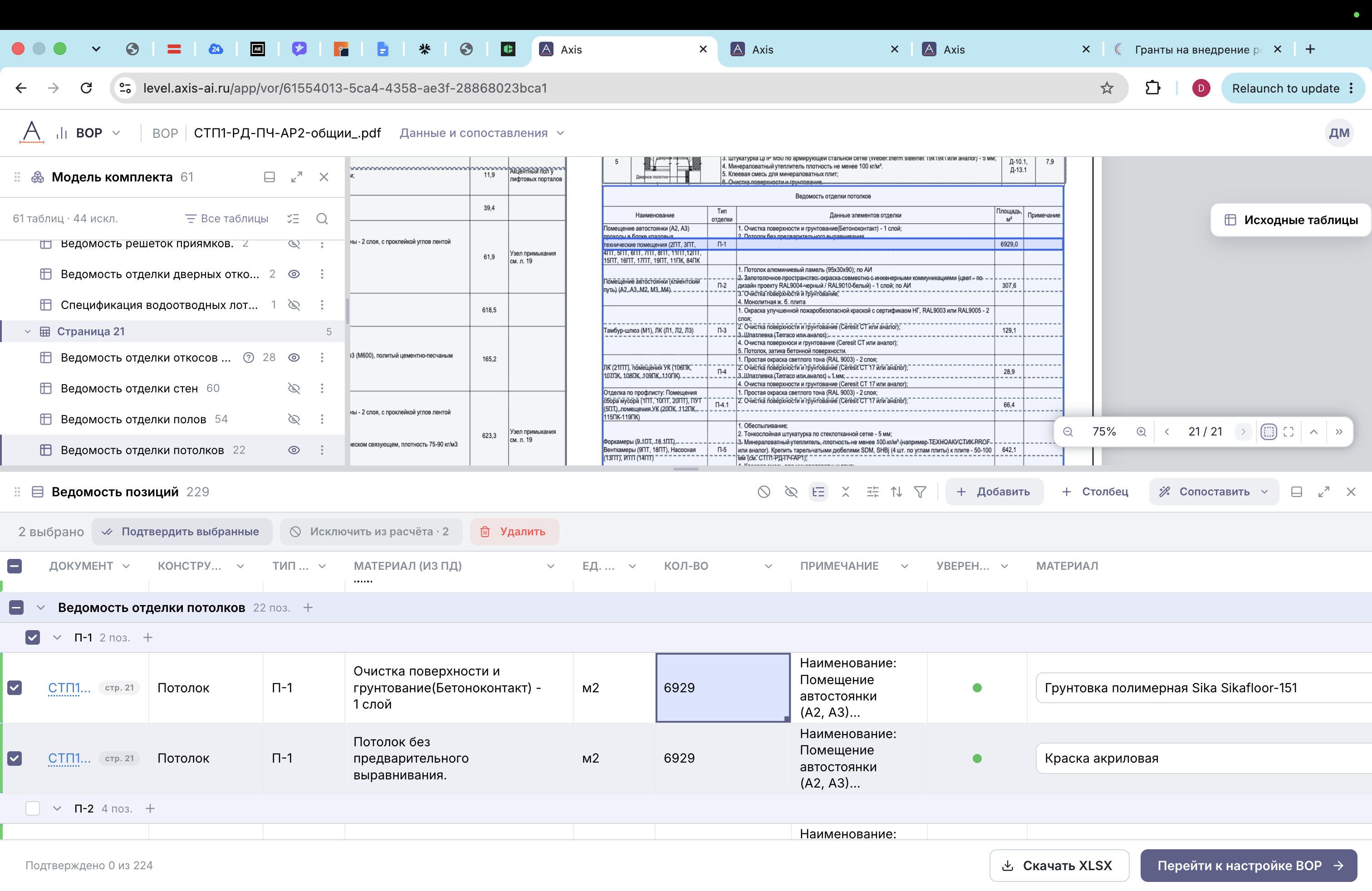Collapse the Ведомость отделки потолков group
1372x891 pixels.
40,607
